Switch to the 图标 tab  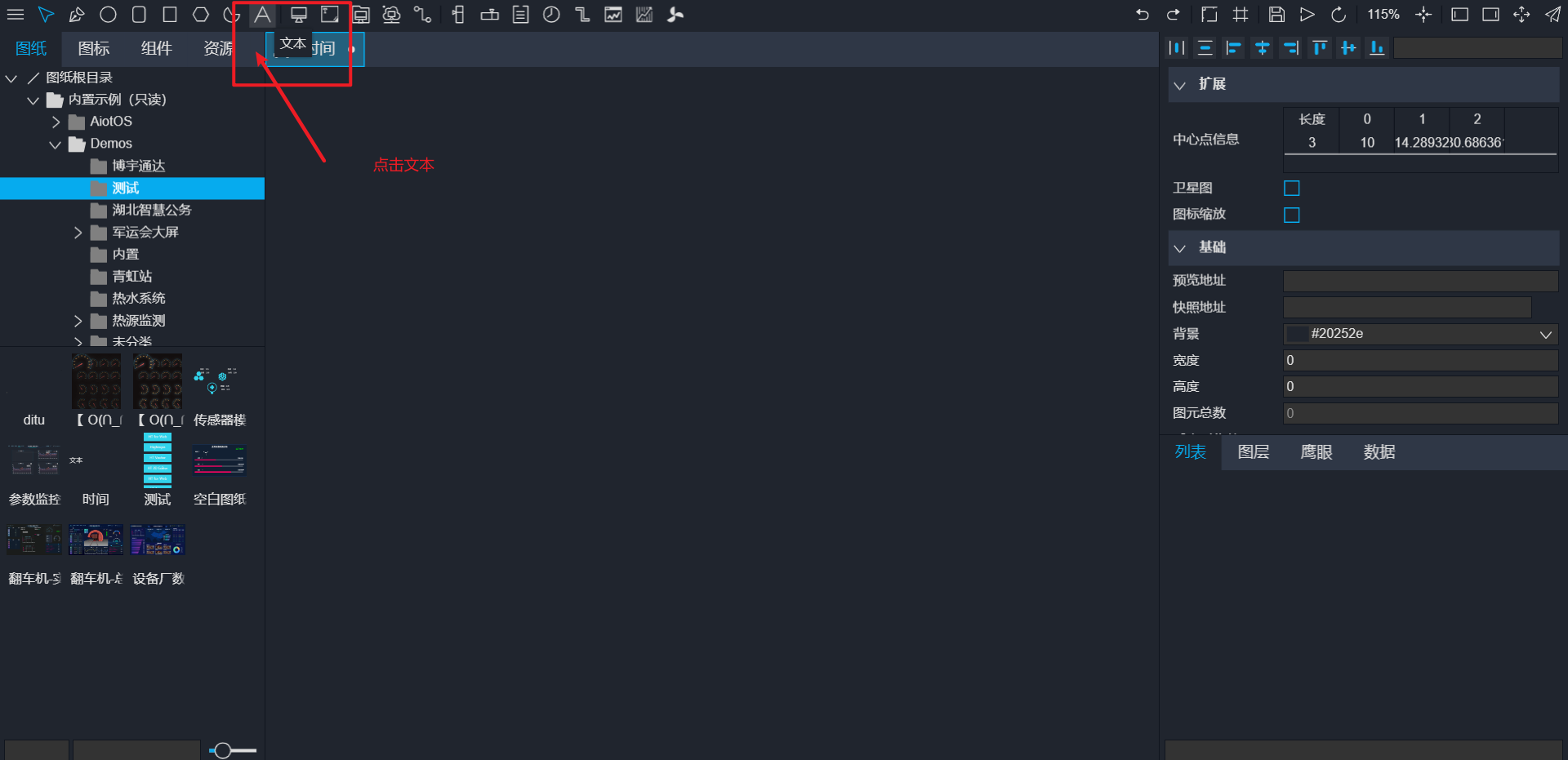tap(93, 49)
